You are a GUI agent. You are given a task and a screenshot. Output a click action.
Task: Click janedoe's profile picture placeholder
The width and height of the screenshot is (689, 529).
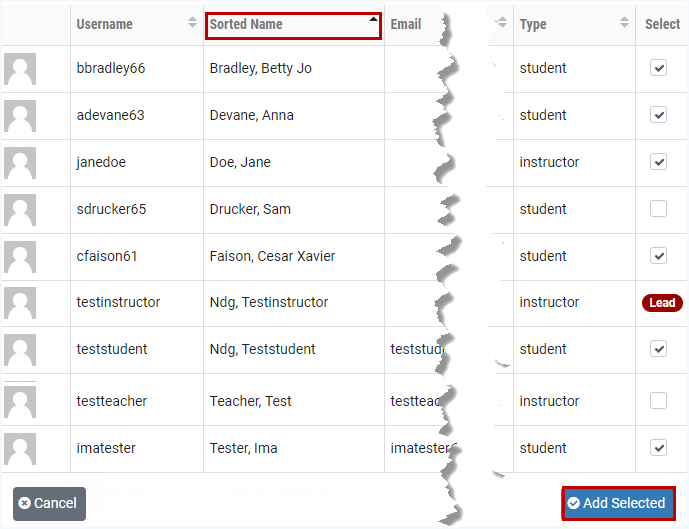[x=20, y=163]
